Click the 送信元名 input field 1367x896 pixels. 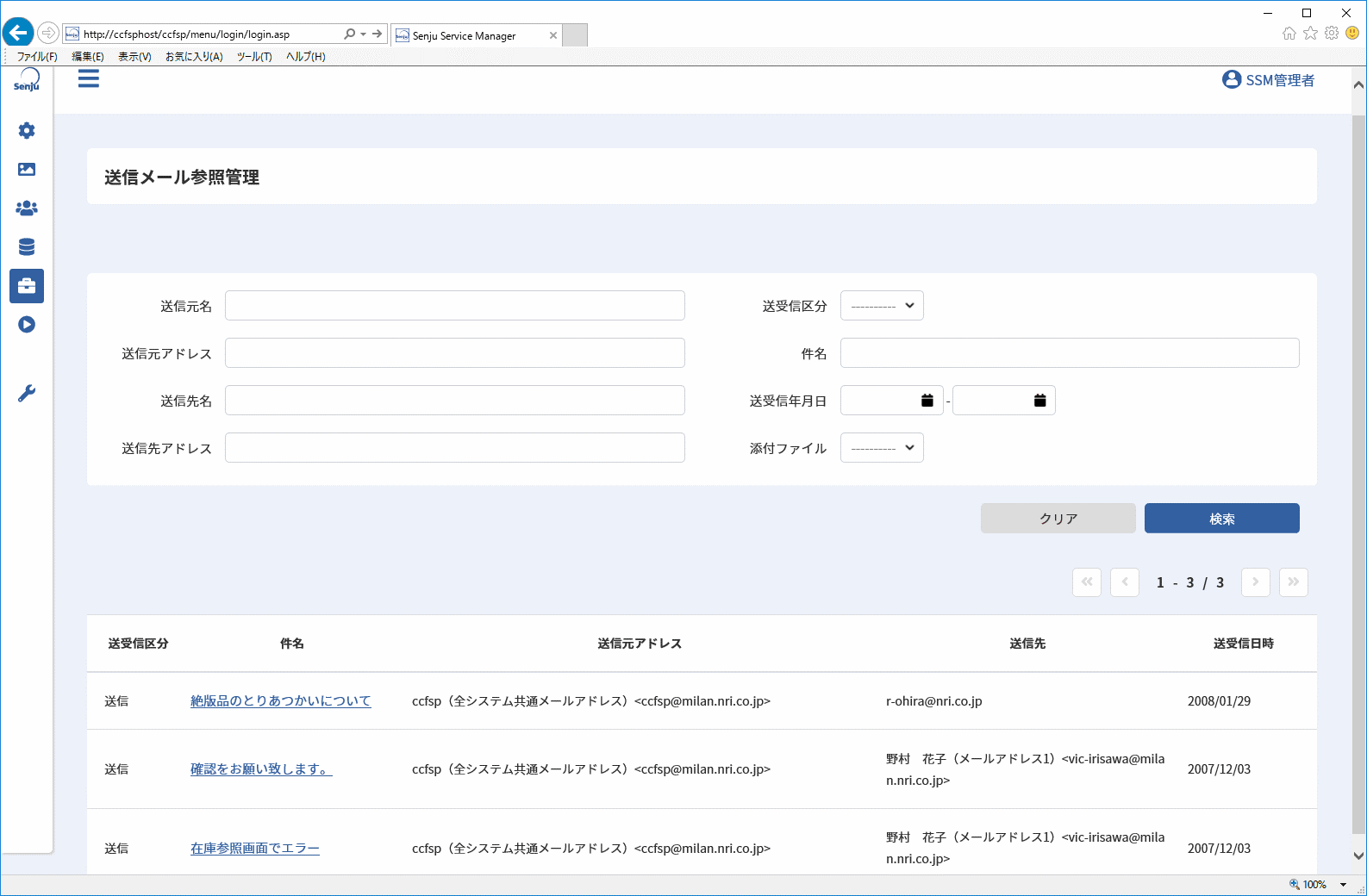pos(455,306)
